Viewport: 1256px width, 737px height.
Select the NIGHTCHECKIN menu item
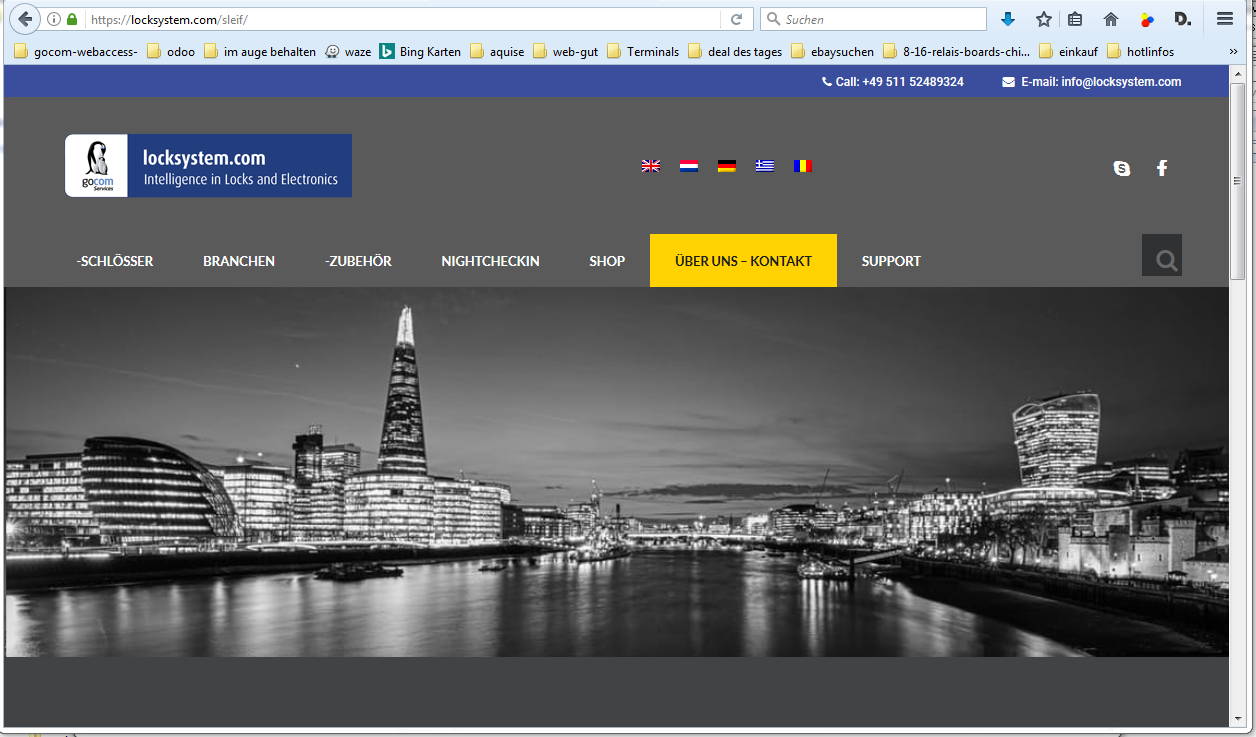coord(490,261)
